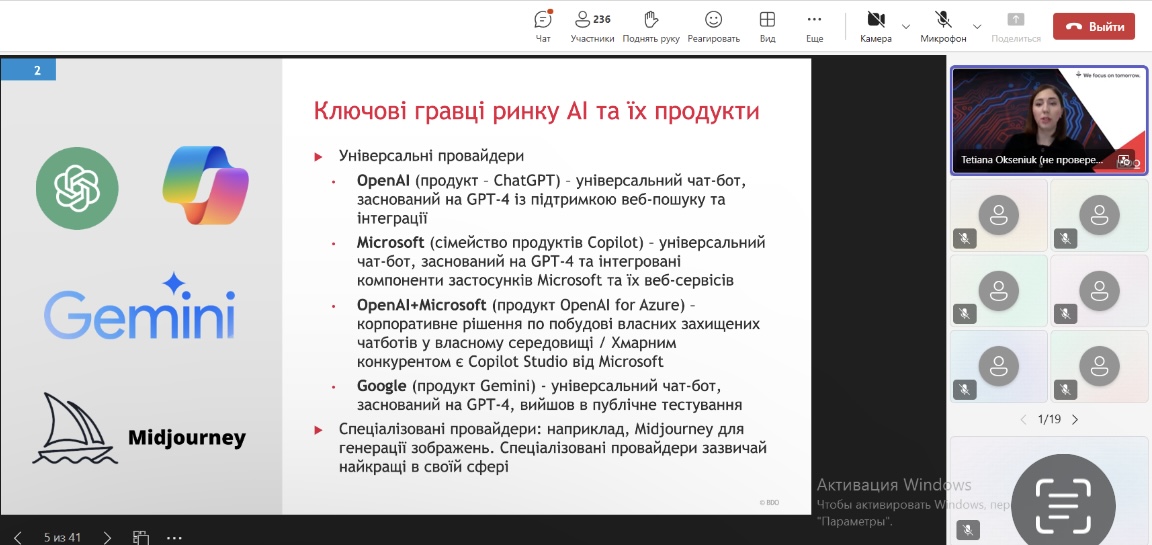This screenshot has width=1152, height=545.
Task: Click 'We focus on tomorrow.' in video tile
Action: tap(1110, 75)
